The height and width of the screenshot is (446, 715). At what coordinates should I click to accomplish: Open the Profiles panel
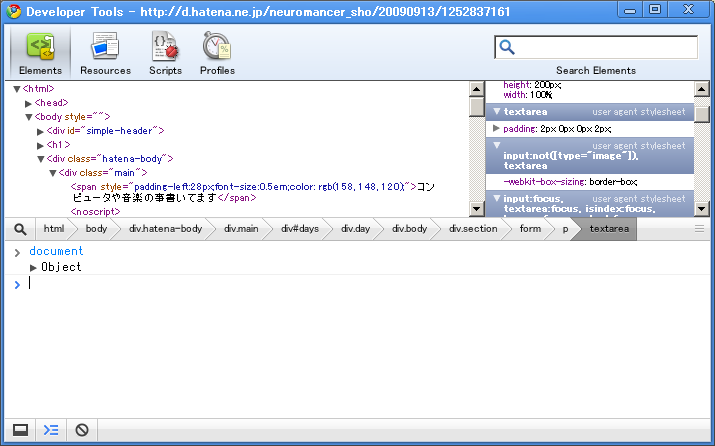click(x=217, y=53)
